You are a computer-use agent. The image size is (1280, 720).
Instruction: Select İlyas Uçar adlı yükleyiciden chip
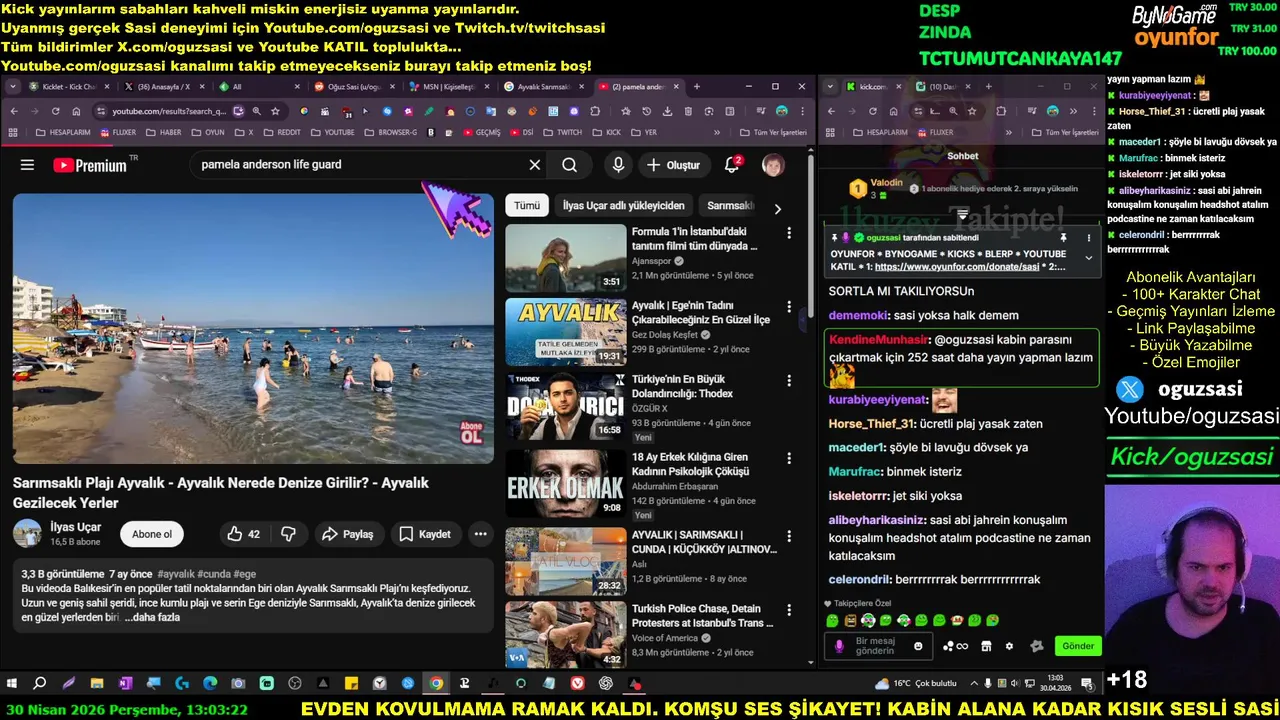coord(623,206)
